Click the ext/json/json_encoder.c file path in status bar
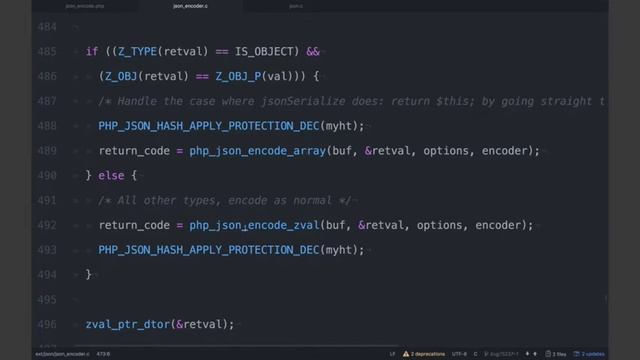Screen dimensions: 640x360 pos(62,354)
